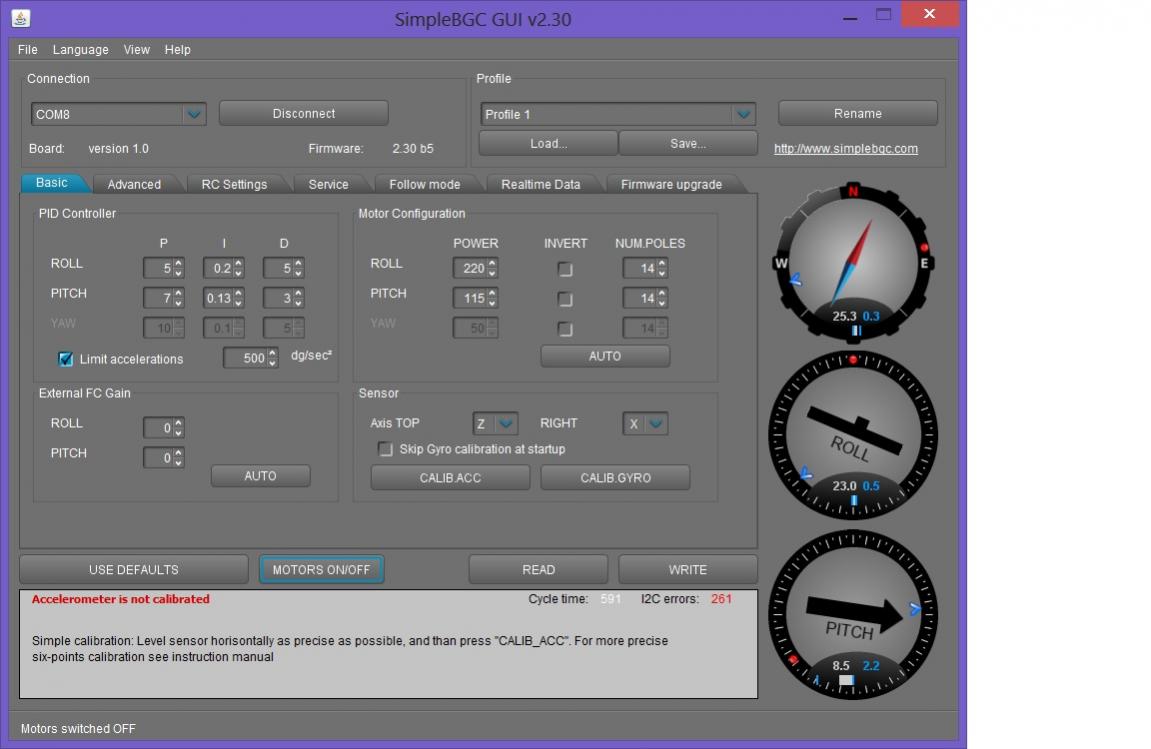The width and height of the screenshot is (1151, 749).
Task: Show the Realtime Data tab
Action: pos(540,184)
